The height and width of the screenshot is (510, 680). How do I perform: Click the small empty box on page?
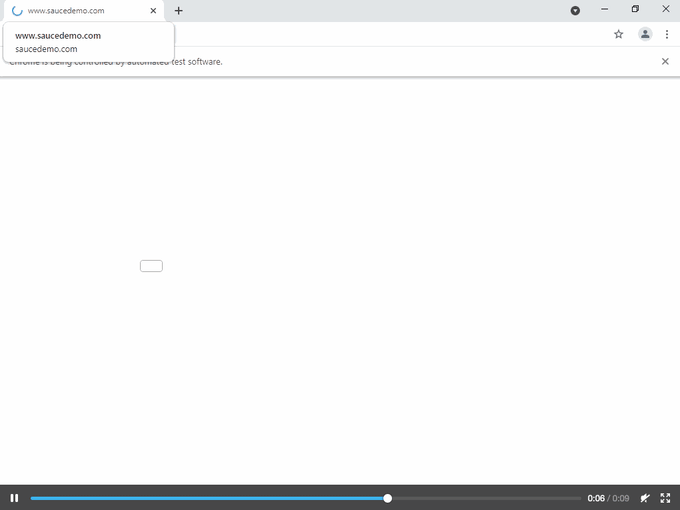coord(151,266)
